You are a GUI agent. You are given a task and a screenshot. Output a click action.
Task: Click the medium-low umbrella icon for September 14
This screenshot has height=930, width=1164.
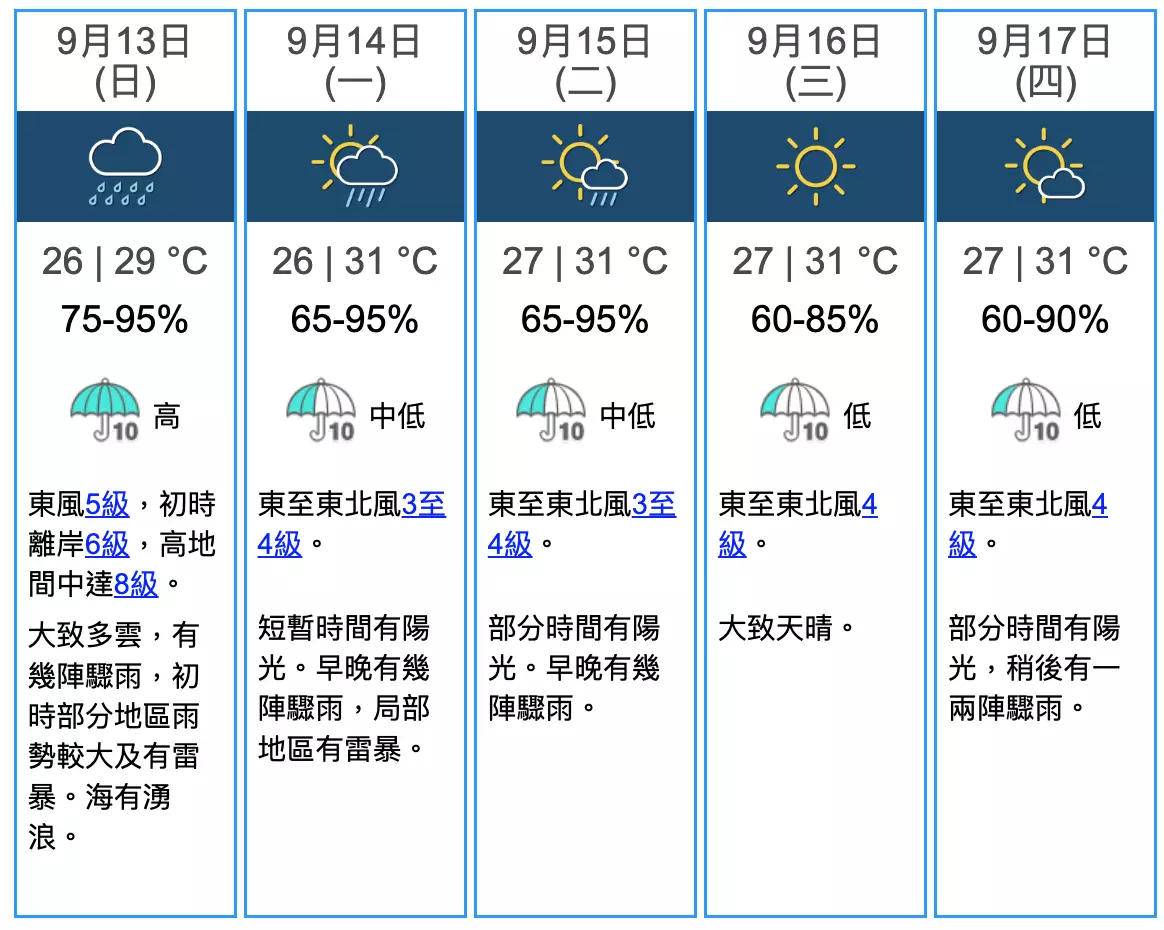[x=321, y=410]
